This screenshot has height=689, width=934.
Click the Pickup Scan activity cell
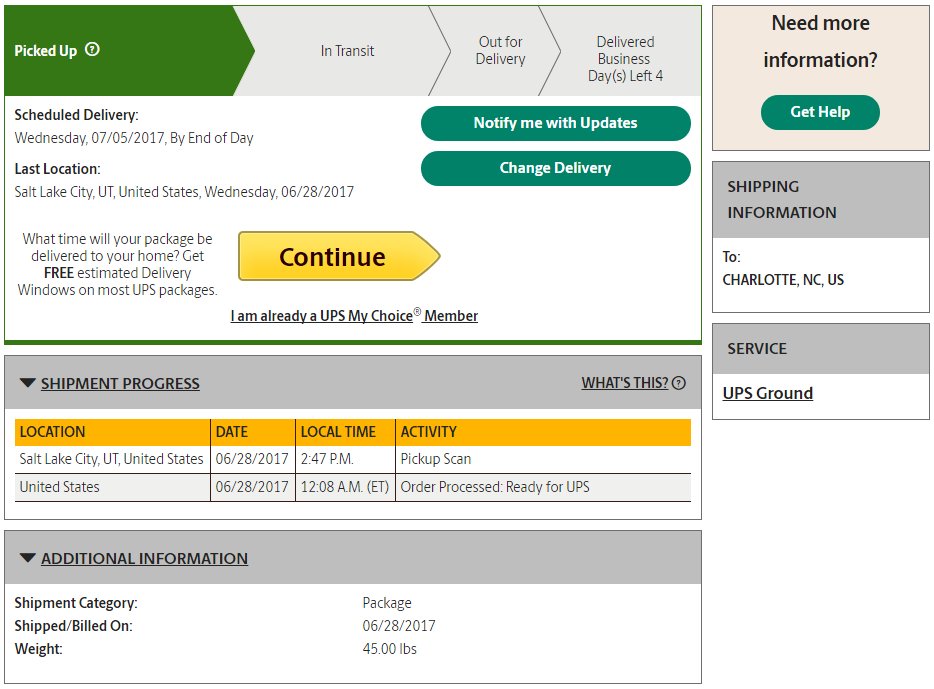coord(543,459)
